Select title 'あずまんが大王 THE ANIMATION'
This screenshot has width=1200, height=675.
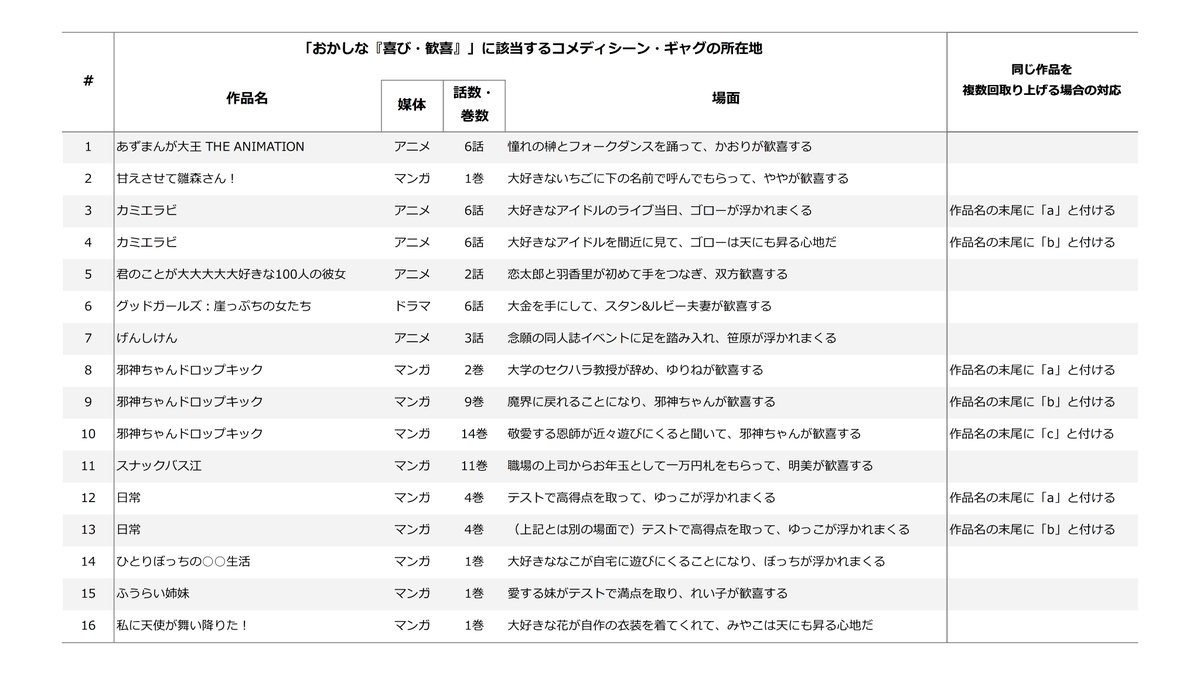(x=211, y=147)
